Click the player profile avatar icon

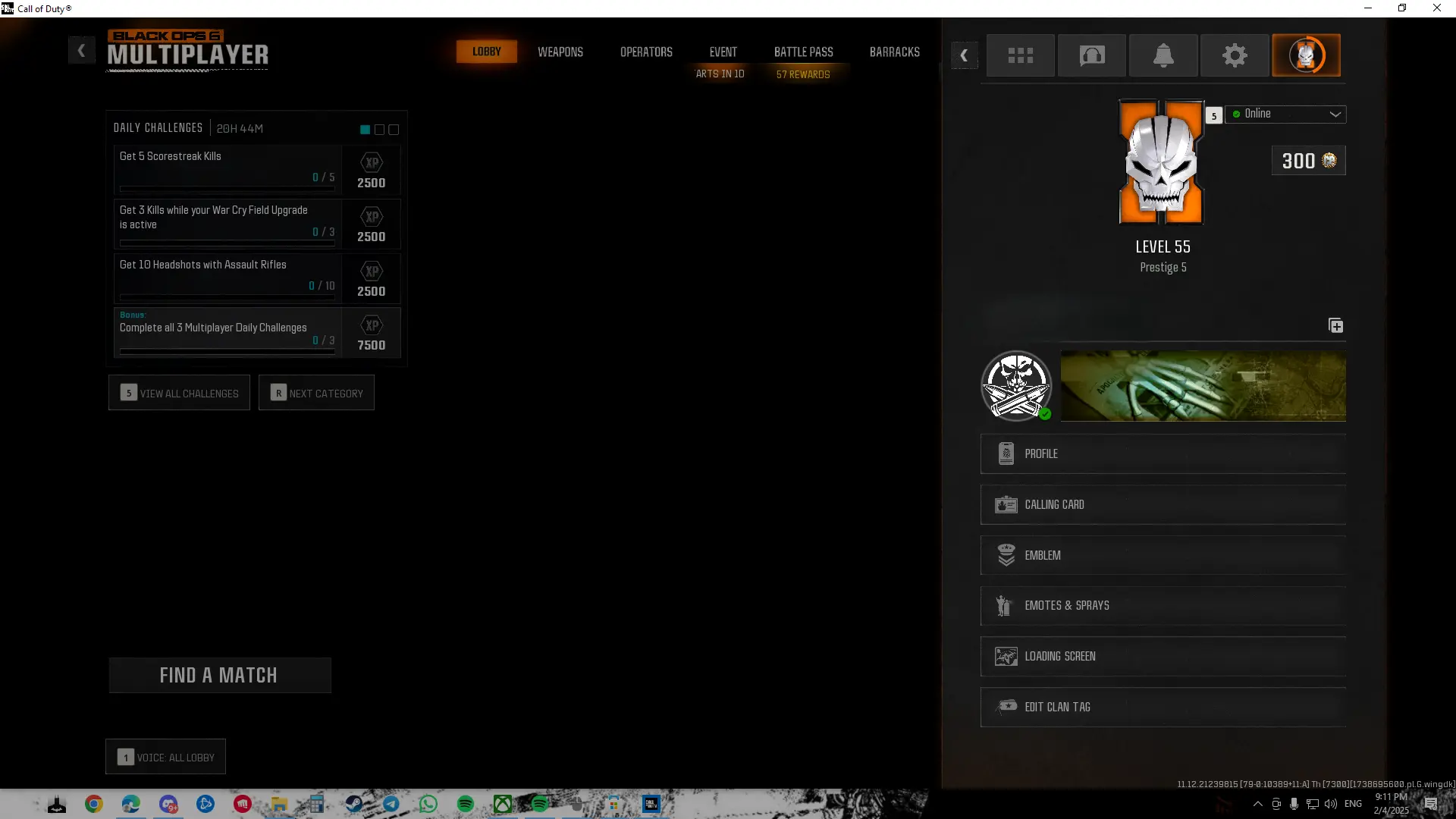(1305, 55)
